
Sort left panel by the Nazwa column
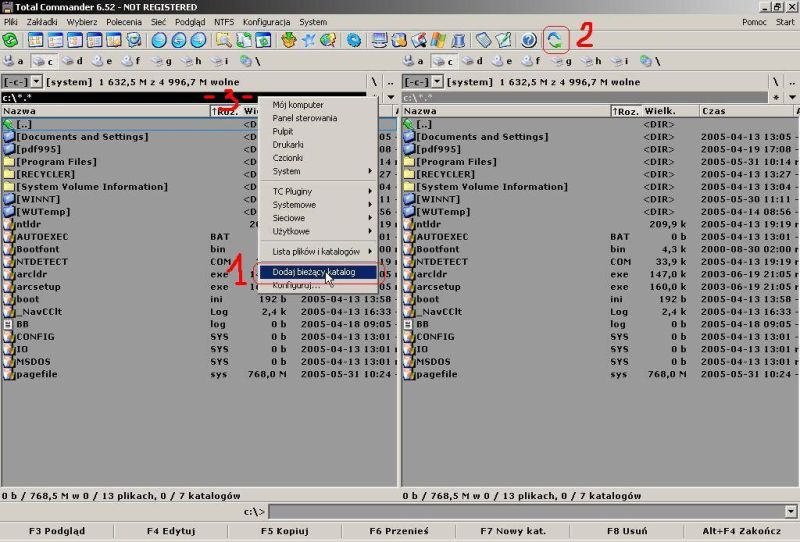[106, 111]
